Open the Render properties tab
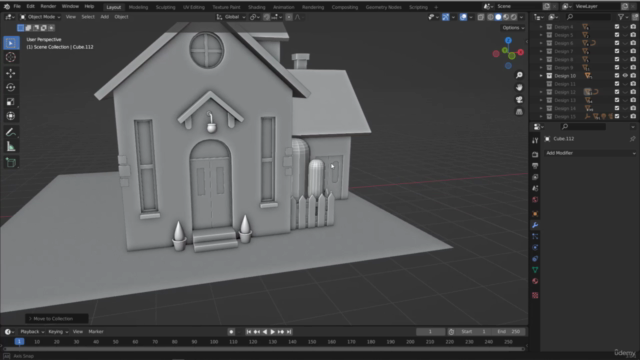640x360 pixels. pyautogui.click(x=535, y=155)
